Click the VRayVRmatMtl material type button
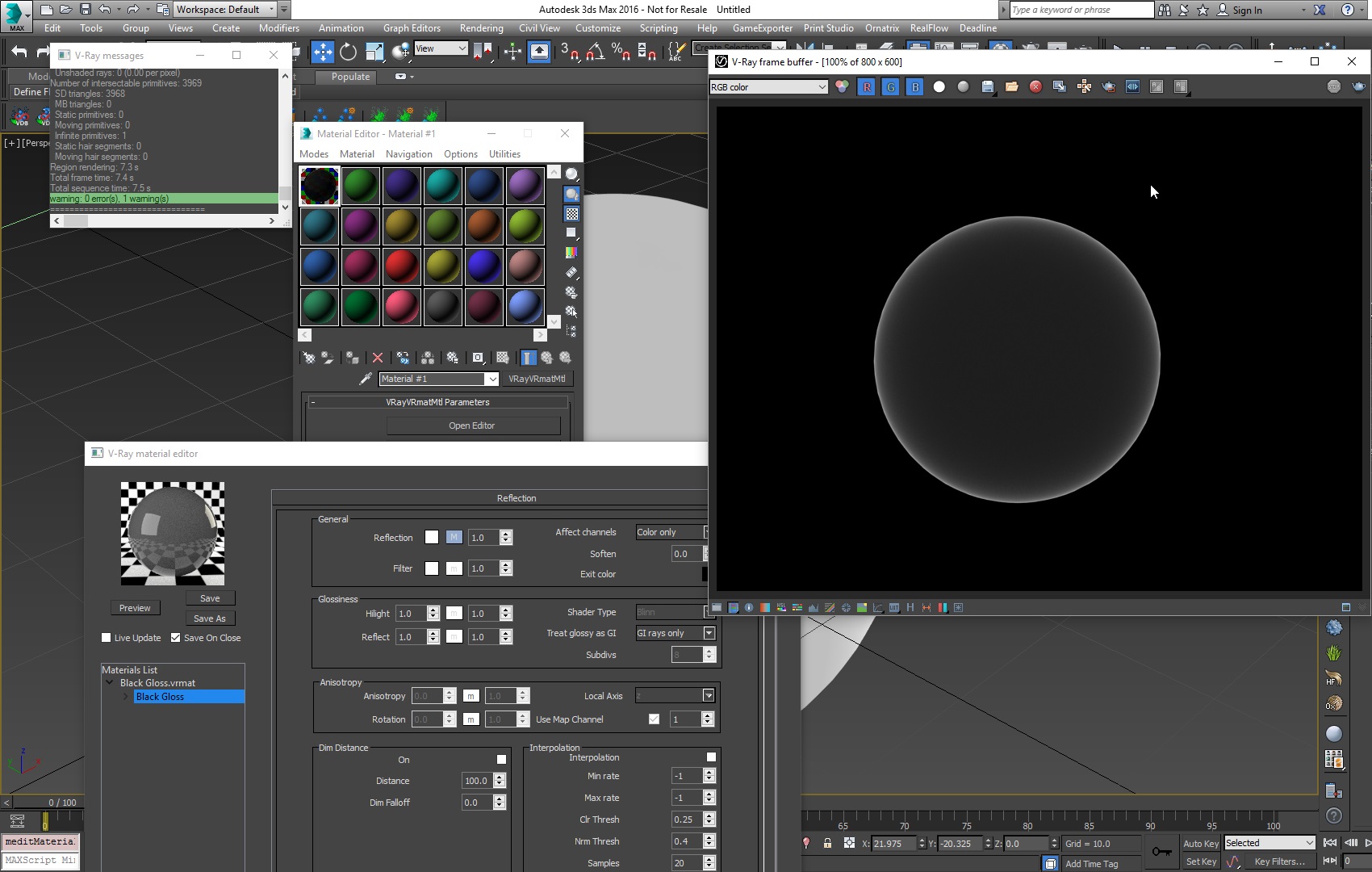Viewport: 1372px width, 872px height. point(538,379)
